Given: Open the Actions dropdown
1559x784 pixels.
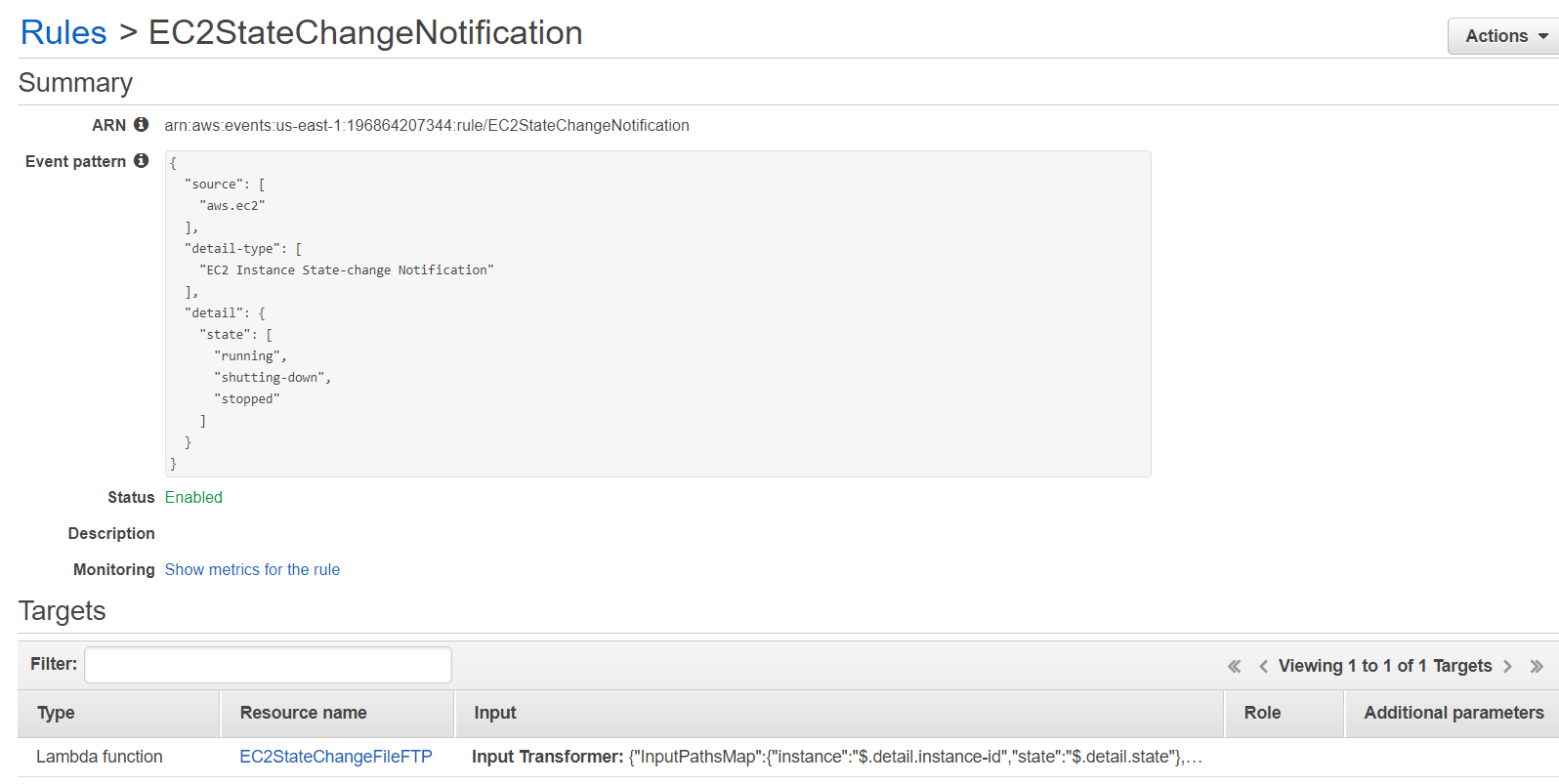Looking at the screenshot, I should pos(1501,35).
